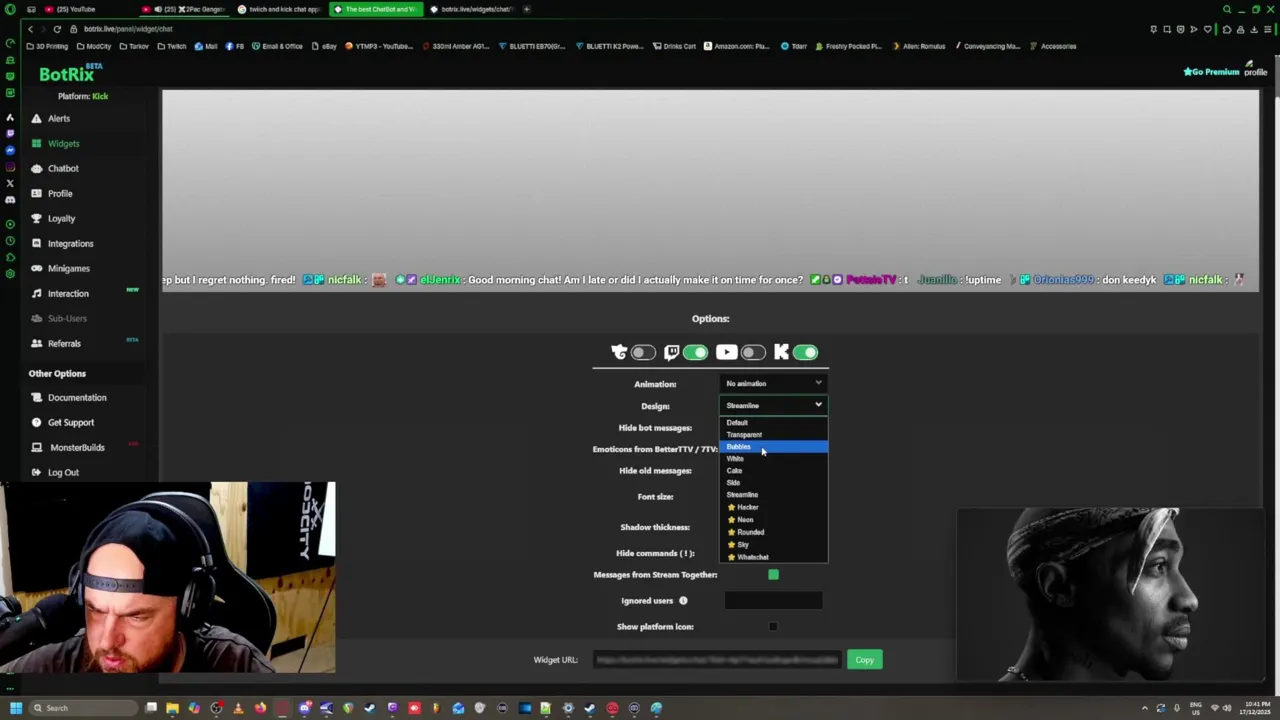Choose the premium Neon design
1280x720 pixels.
tap(773, 520)
